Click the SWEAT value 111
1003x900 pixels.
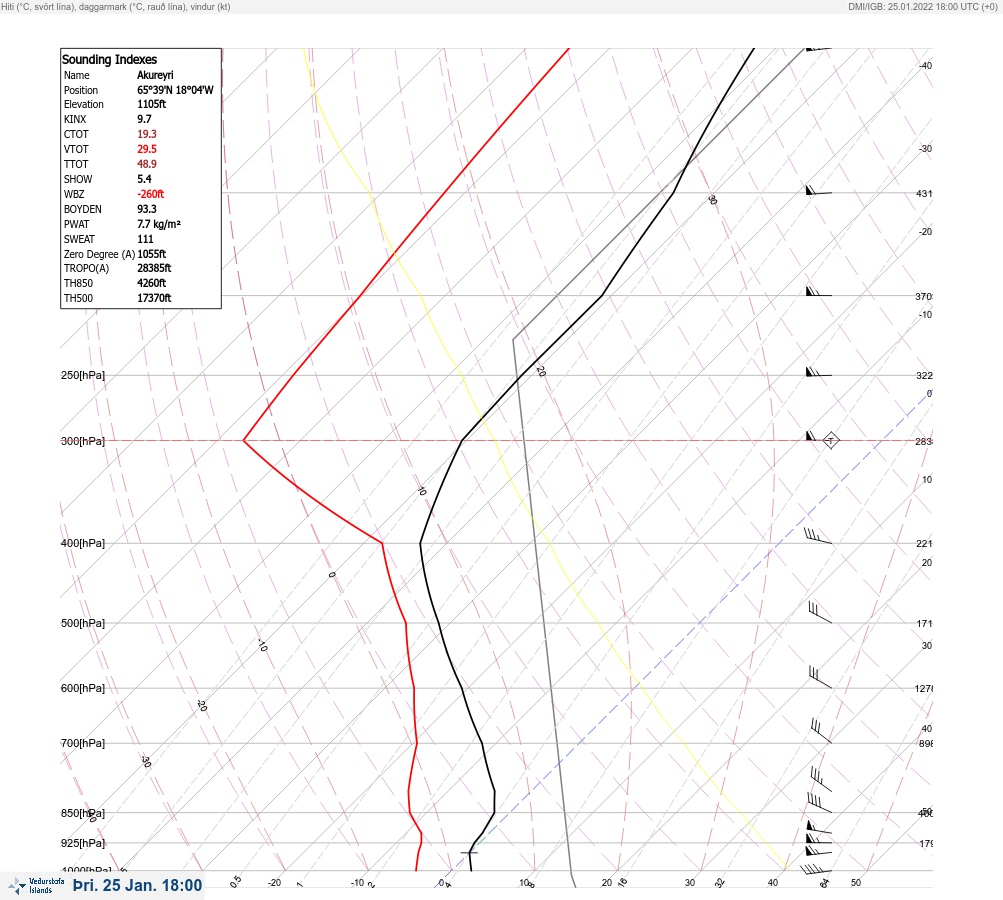[145, 239]
